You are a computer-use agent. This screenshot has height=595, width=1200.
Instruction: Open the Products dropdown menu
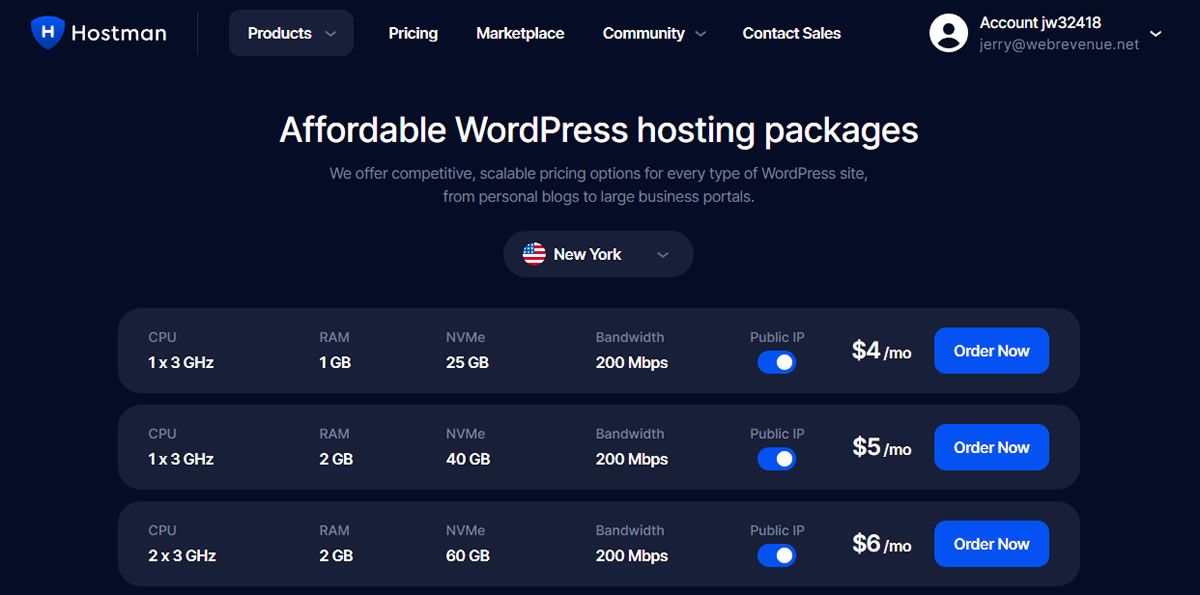click(291, 33)
